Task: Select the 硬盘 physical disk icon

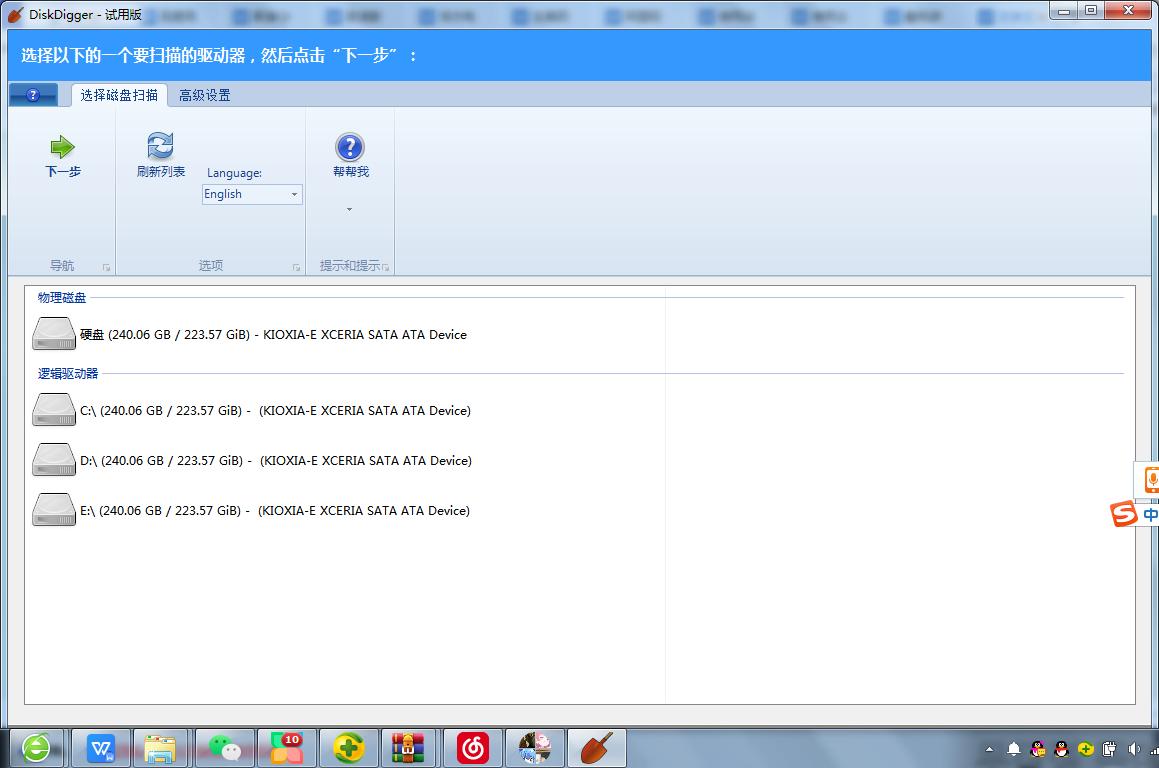Action: pyautogui.click(x=53, y=333)
